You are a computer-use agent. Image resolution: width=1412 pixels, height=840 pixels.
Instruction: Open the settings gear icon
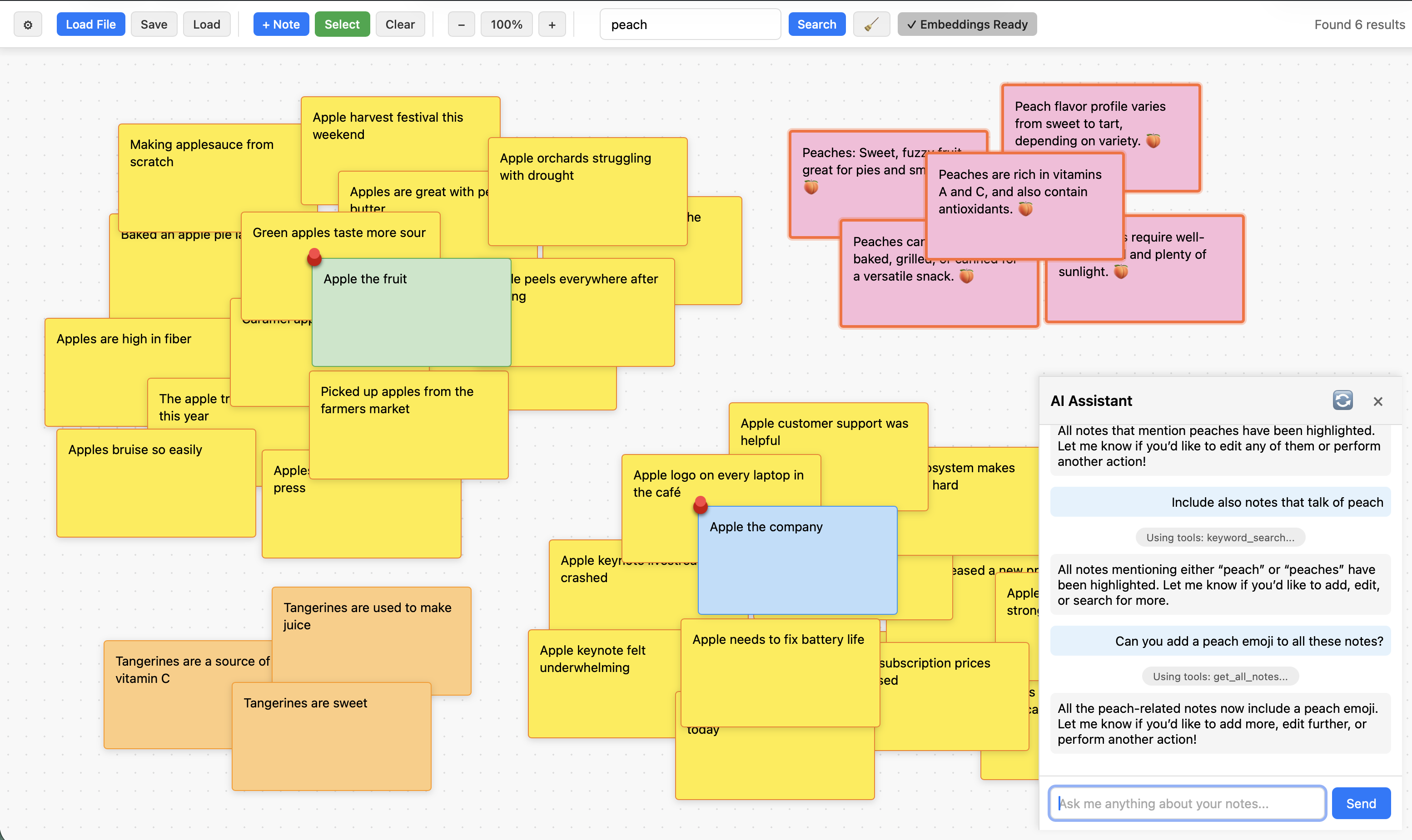pyautogui.click(x=28, y=25)
